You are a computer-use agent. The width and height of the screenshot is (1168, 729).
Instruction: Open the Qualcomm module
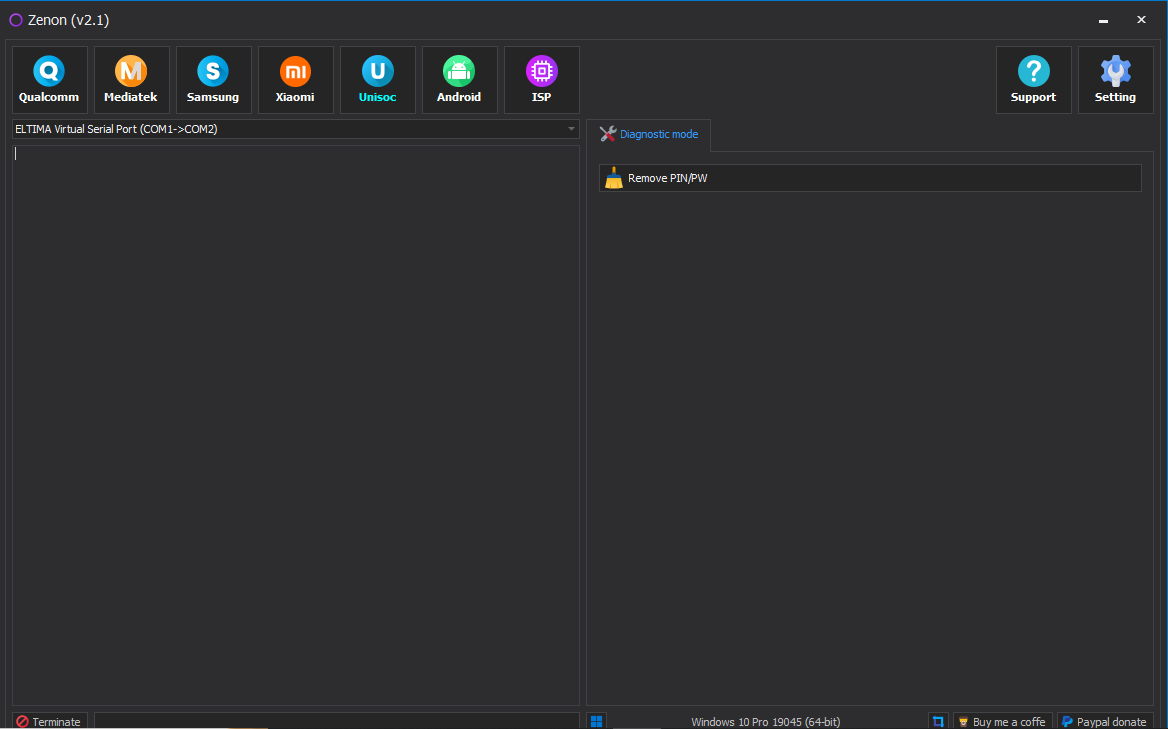50,80
